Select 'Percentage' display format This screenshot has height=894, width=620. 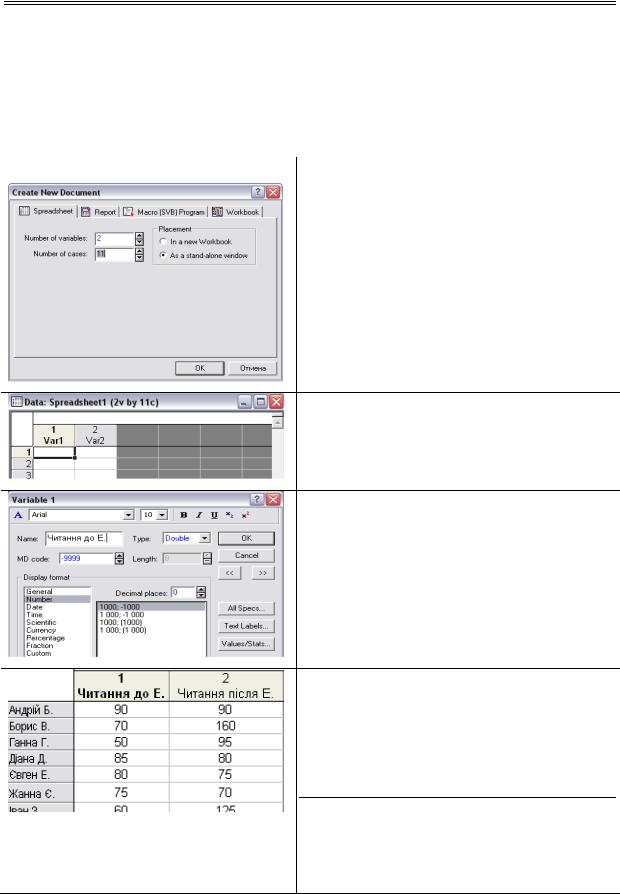[x=57, y=638]
